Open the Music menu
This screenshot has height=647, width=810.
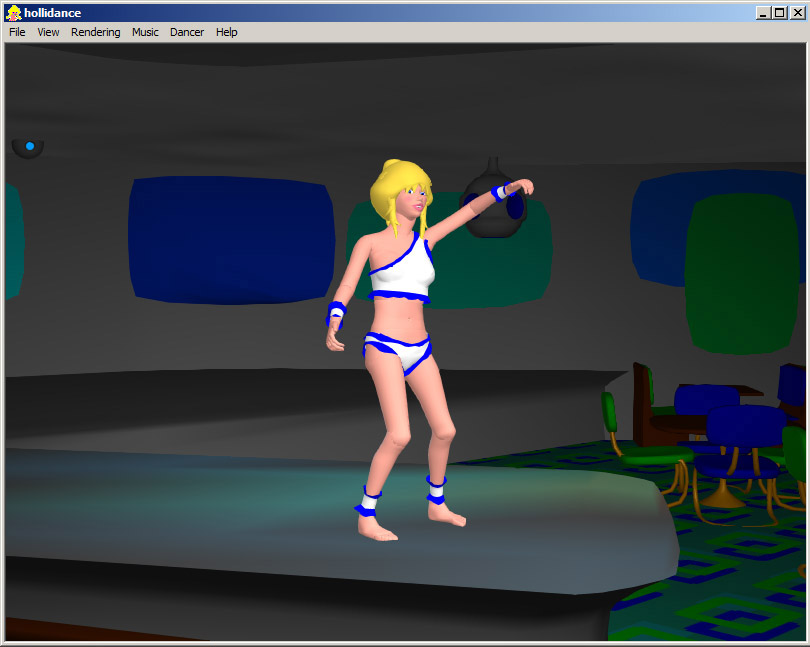coord(145,32)
